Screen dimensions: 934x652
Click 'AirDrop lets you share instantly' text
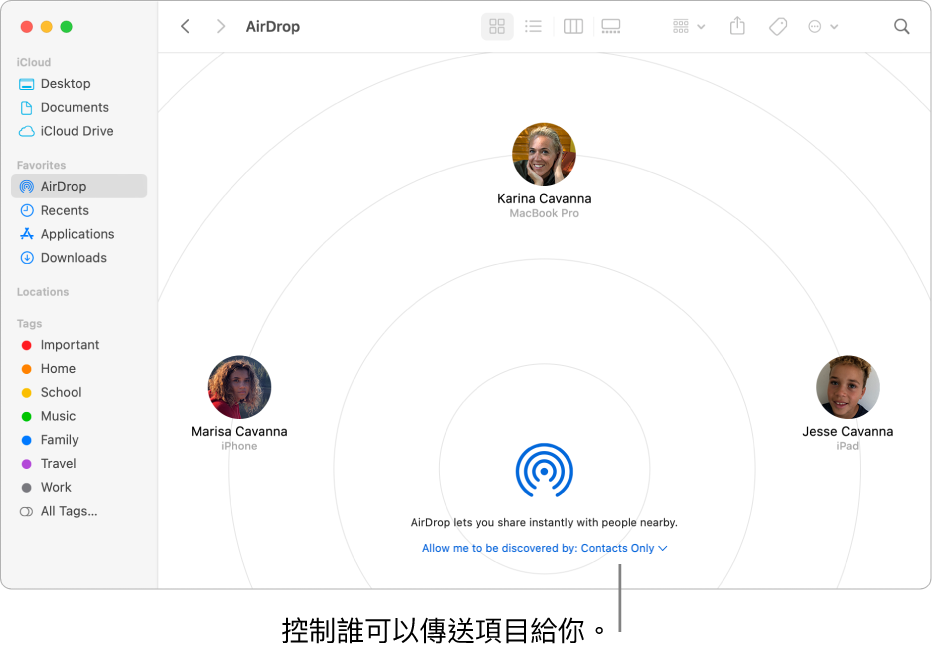(x=544, y=522)
